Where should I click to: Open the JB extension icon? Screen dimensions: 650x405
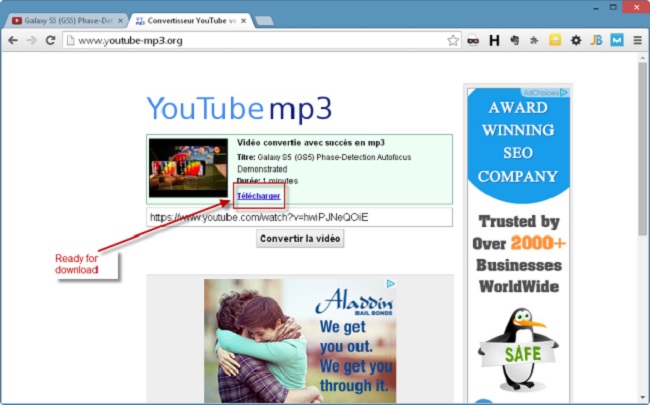pos(596,40)
